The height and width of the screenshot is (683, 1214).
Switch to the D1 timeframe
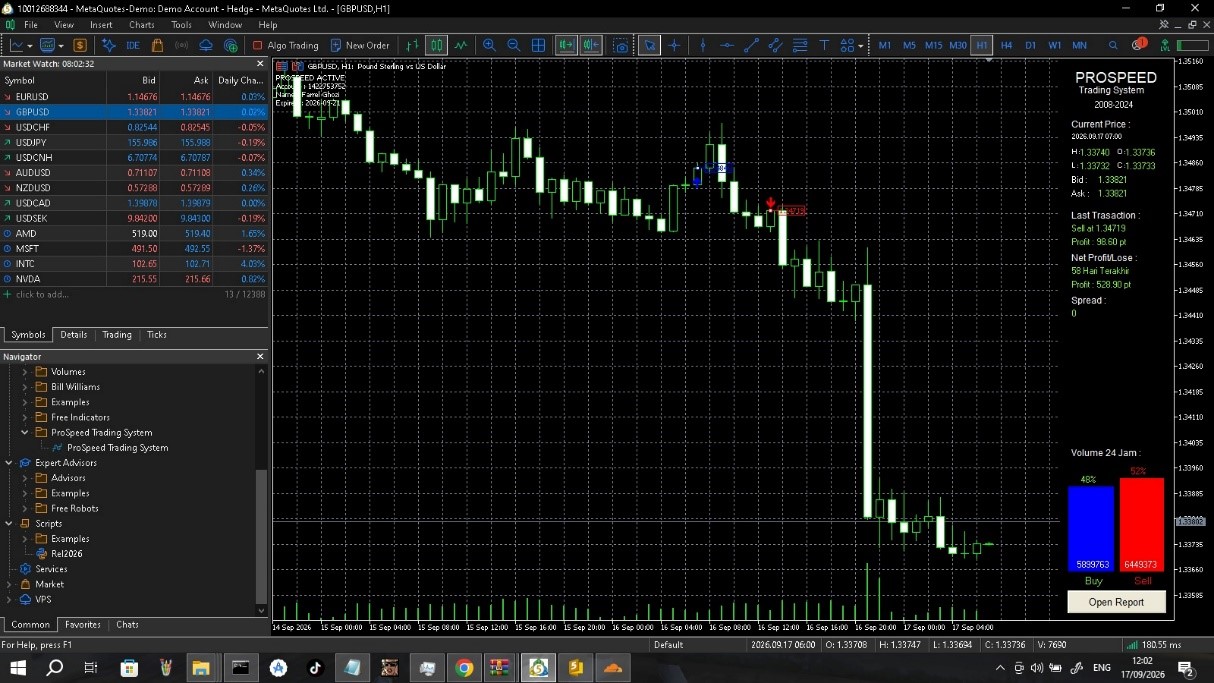click(1030, 45)
